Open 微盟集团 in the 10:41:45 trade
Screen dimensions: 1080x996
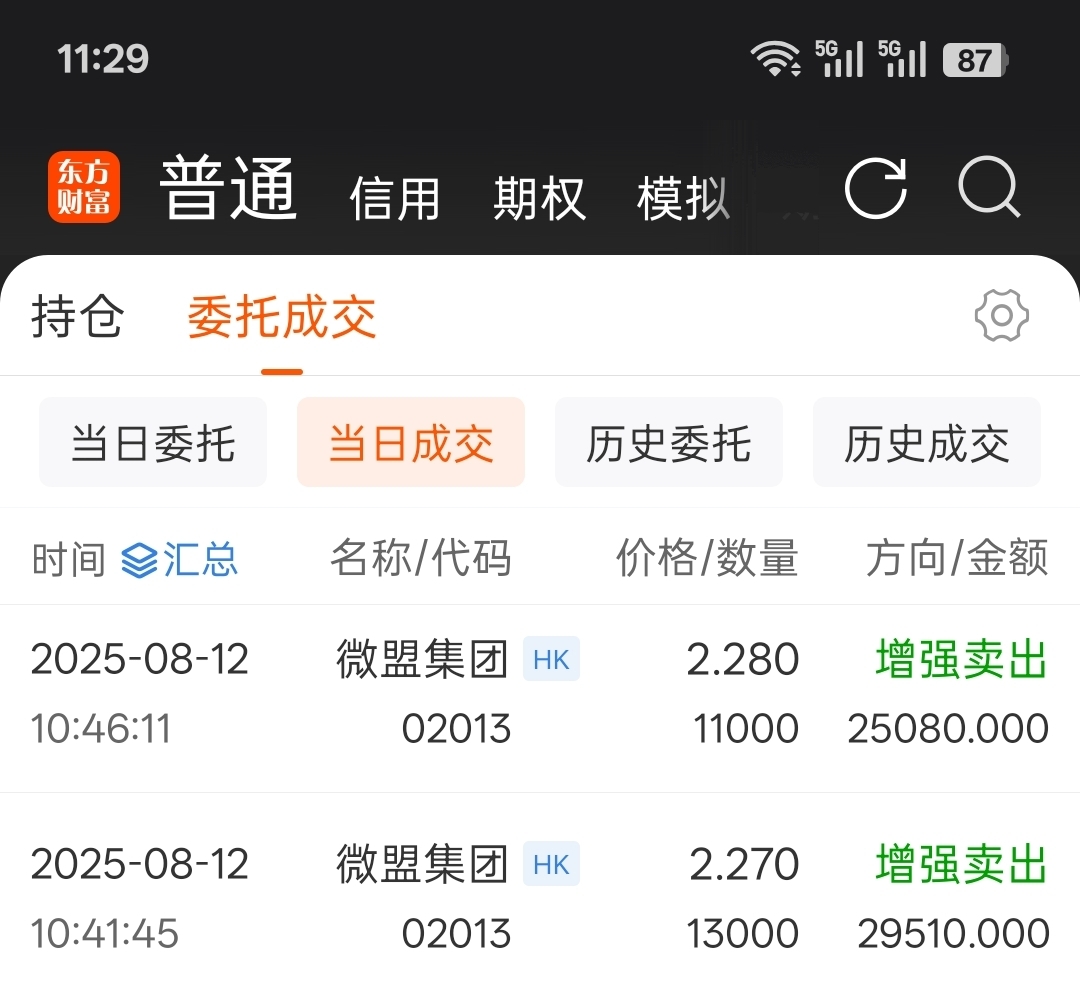click(422, 864)
